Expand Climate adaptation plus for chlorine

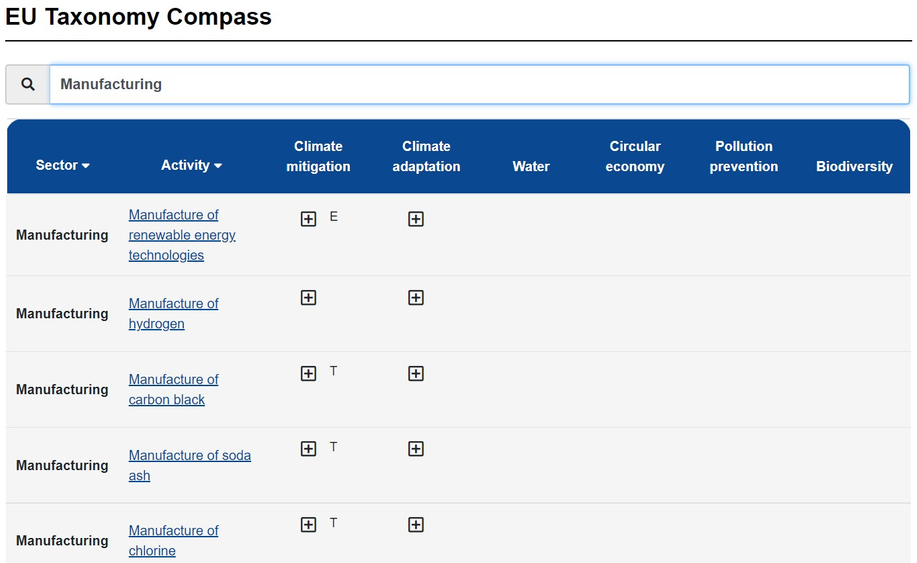(416, 525)
